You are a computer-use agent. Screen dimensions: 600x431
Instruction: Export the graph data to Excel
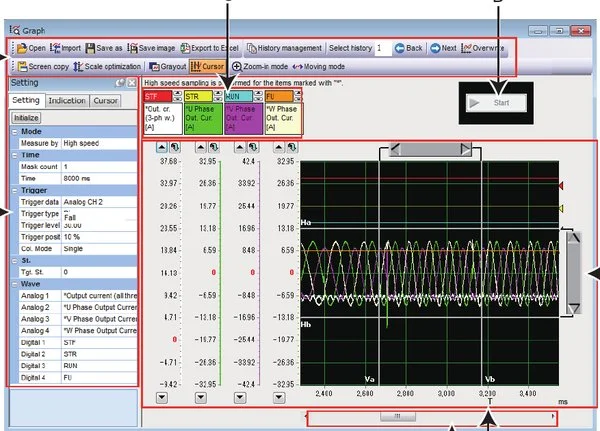(x=210, y=48)
